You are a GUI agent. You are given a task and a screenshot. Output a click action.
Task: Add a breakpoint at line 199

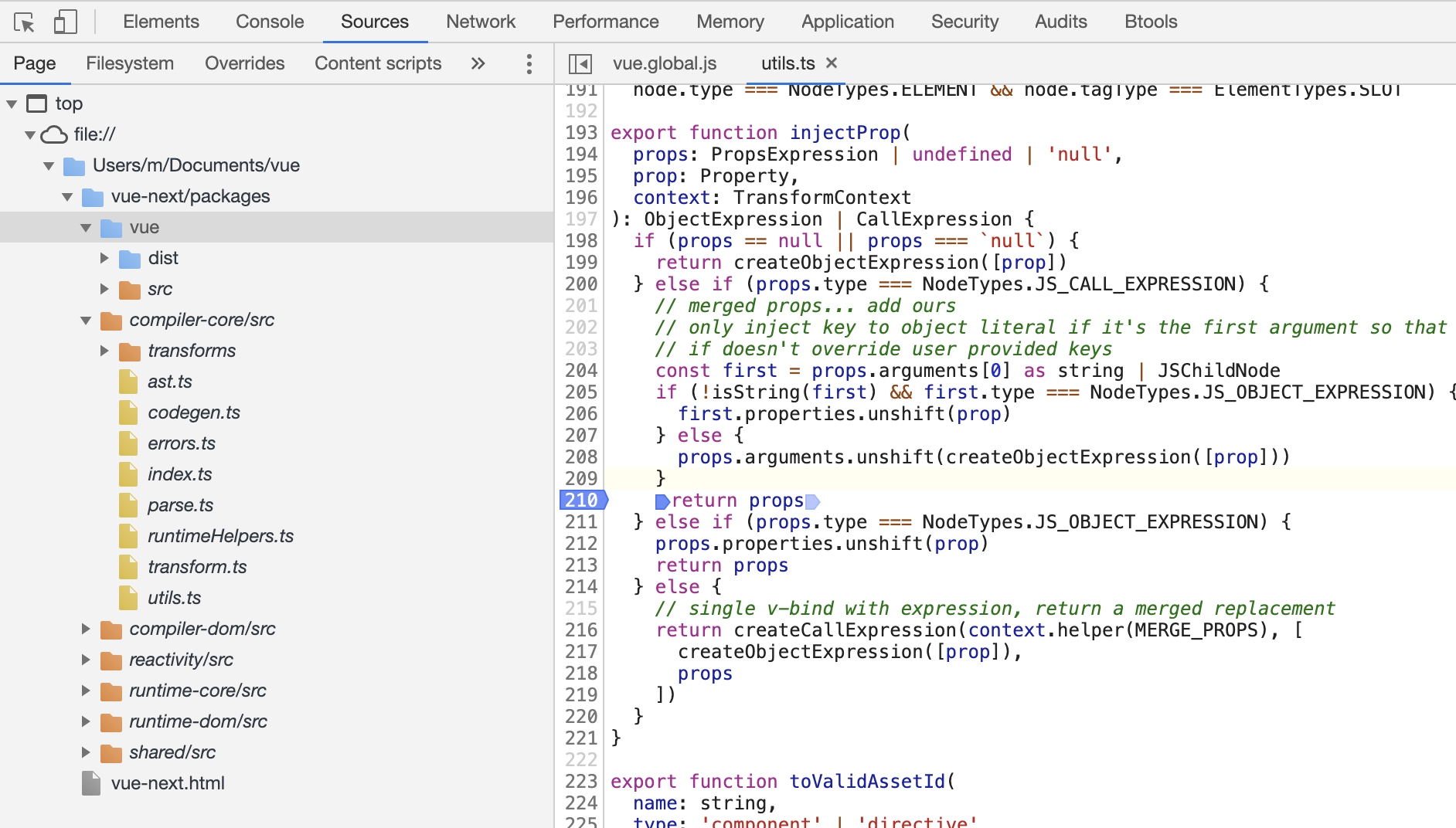[x=581, y=263]
